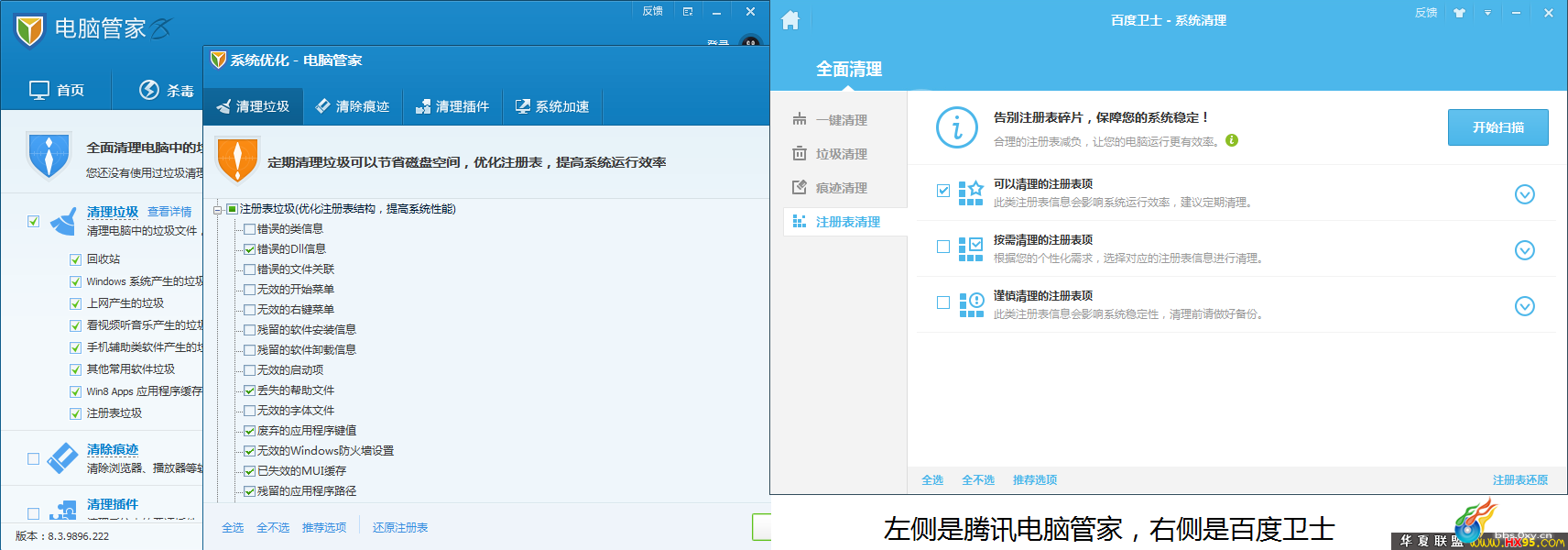Go to 首页 in 电脑管家
The image size is (1568, 550).
57,90
